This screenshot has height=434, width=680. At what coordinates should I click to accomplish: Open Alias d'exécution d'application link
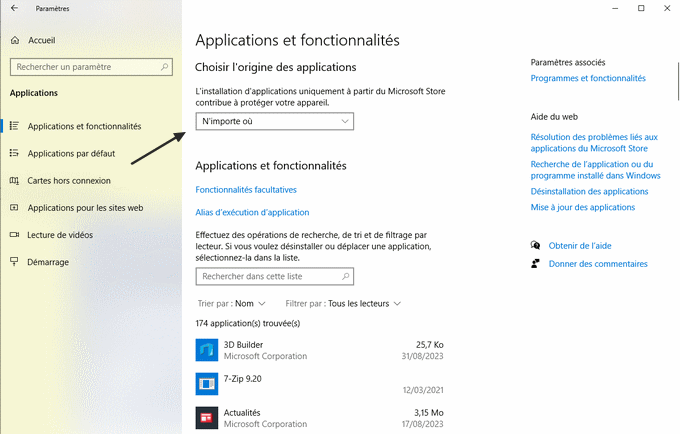tap(252, 212)
